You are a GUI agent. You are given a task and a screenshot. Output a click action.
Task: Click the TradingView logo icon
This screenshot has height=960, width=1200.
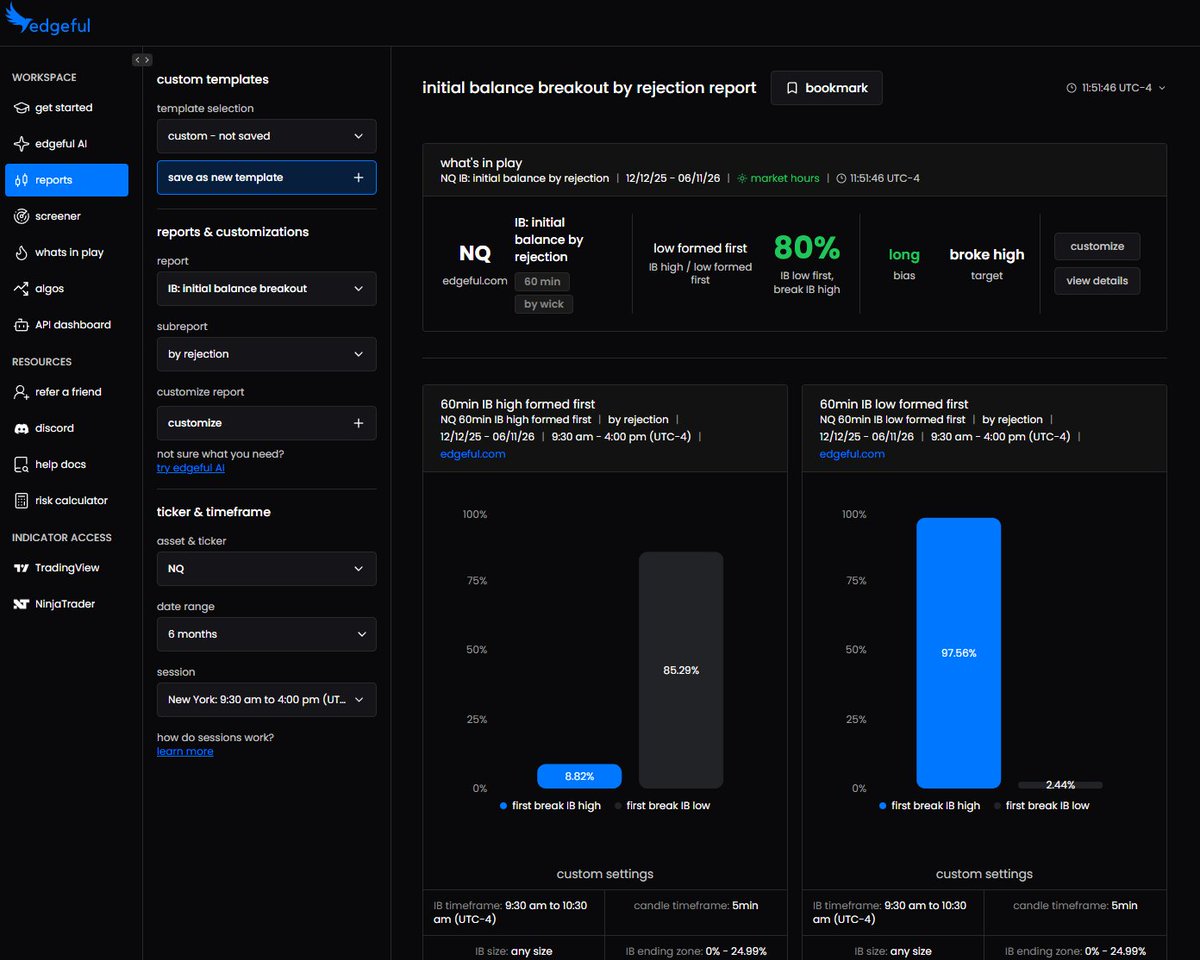pos(21,568)
